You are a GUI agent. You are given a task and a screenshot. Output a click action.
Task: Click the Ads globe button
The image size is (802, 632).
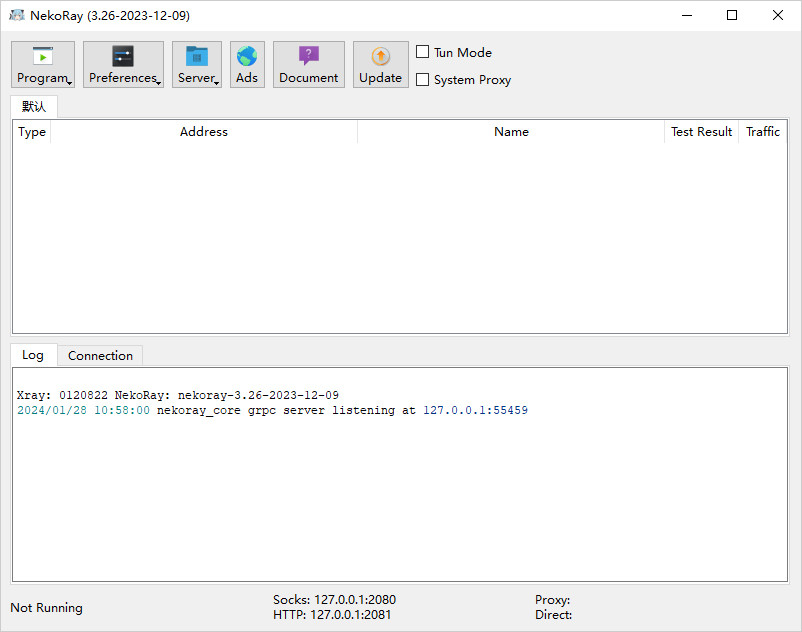click(x=247, y=64)
